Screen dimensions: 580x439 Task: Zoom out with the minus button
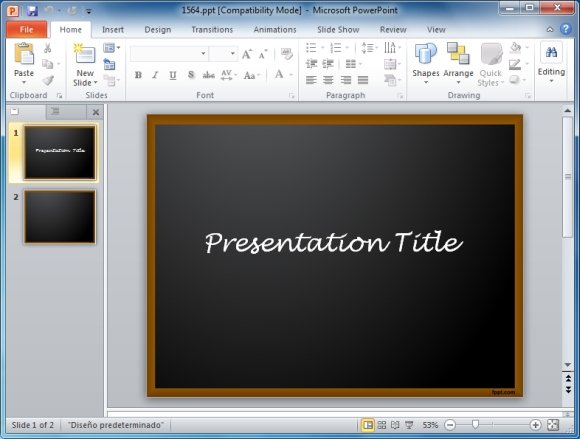coord(450,425)
